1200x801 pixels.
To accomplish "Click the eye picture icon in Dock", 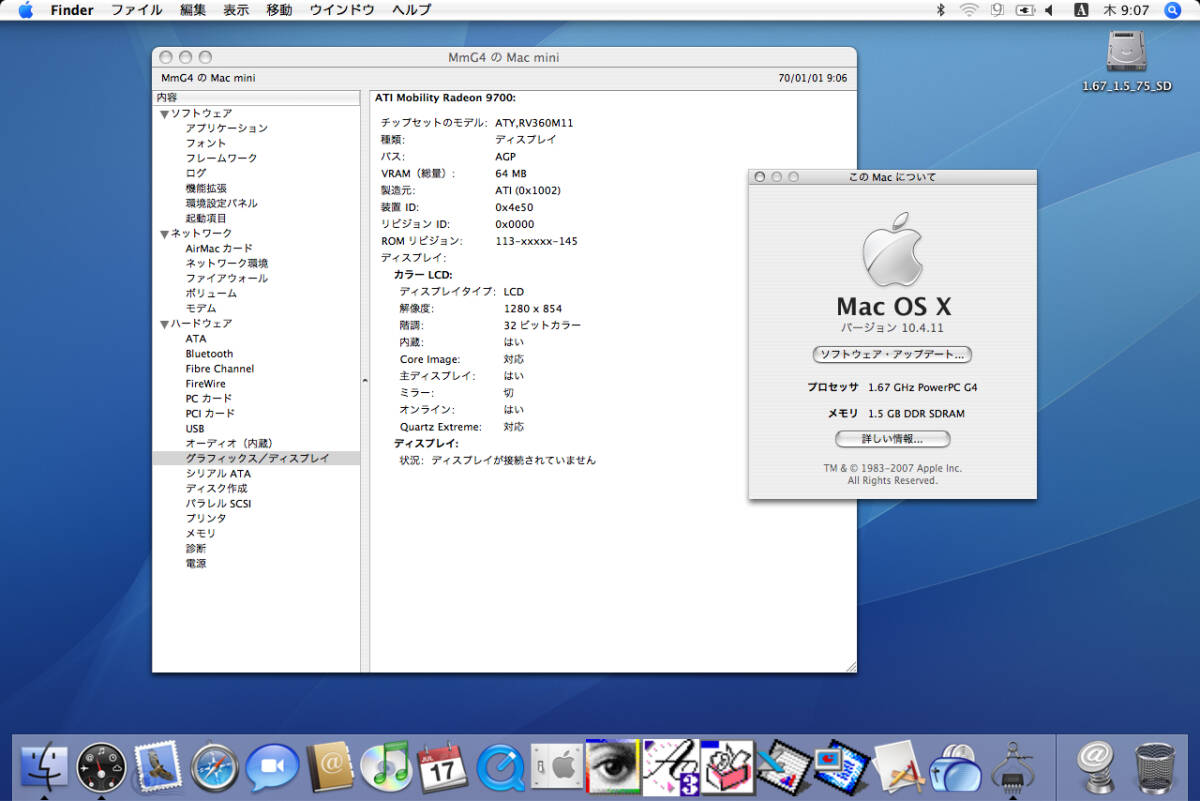I will tap(612, 767).
